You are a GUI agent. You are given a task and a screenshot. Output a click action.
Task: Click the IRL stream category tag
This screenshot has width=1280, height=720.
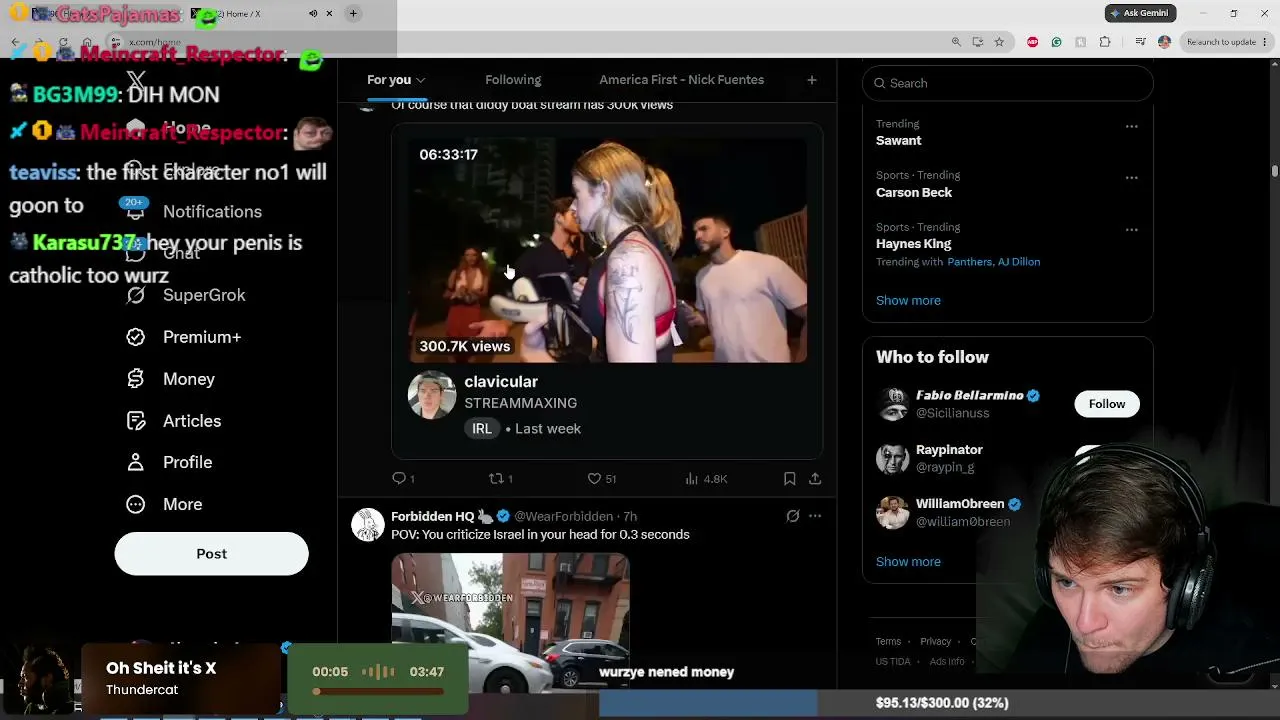click(x=482, y=428)
